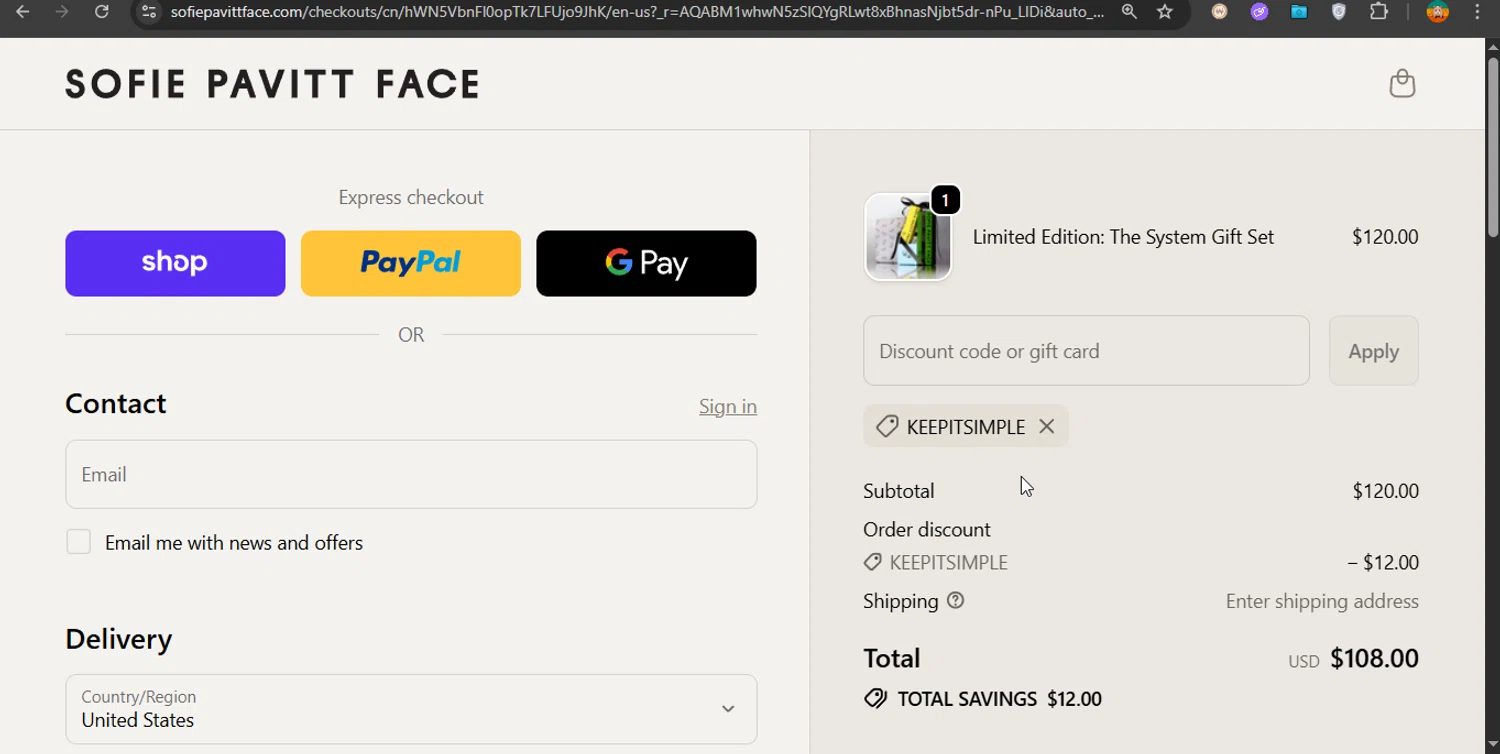This screenshot has width=1500, height=754.
Task: Click the Sign in link
Action: coord(728,406)
